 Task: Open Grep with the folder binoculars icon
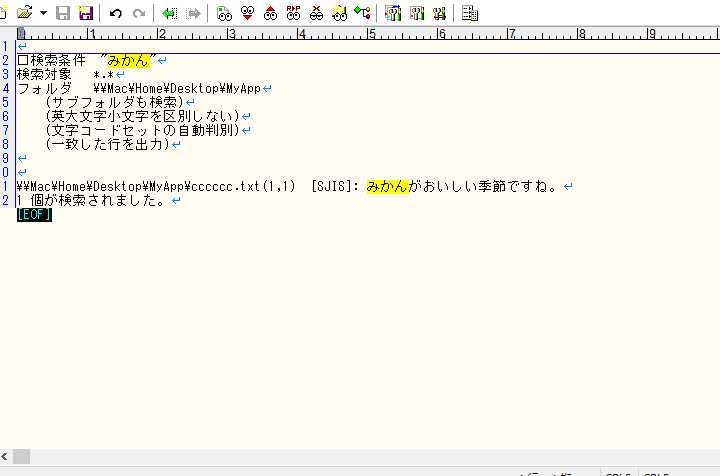click(x=339, y=13)
